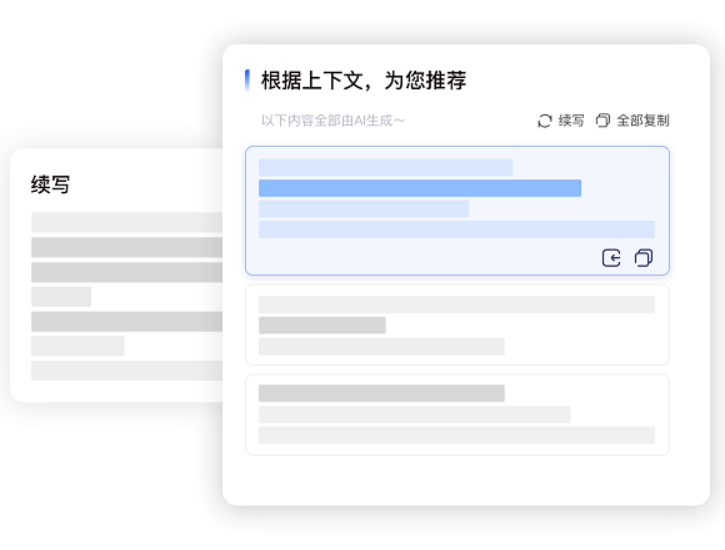Copy the highlighted suggestion card

[x=644, y=258]
